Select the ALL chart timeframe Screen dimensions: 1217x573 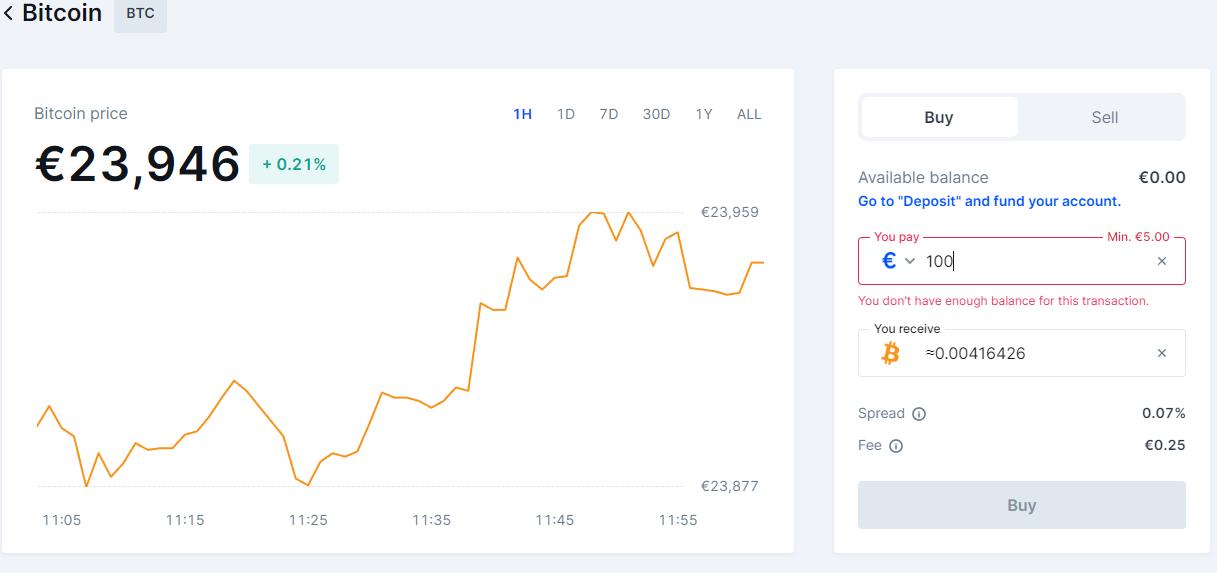(749, 114)
